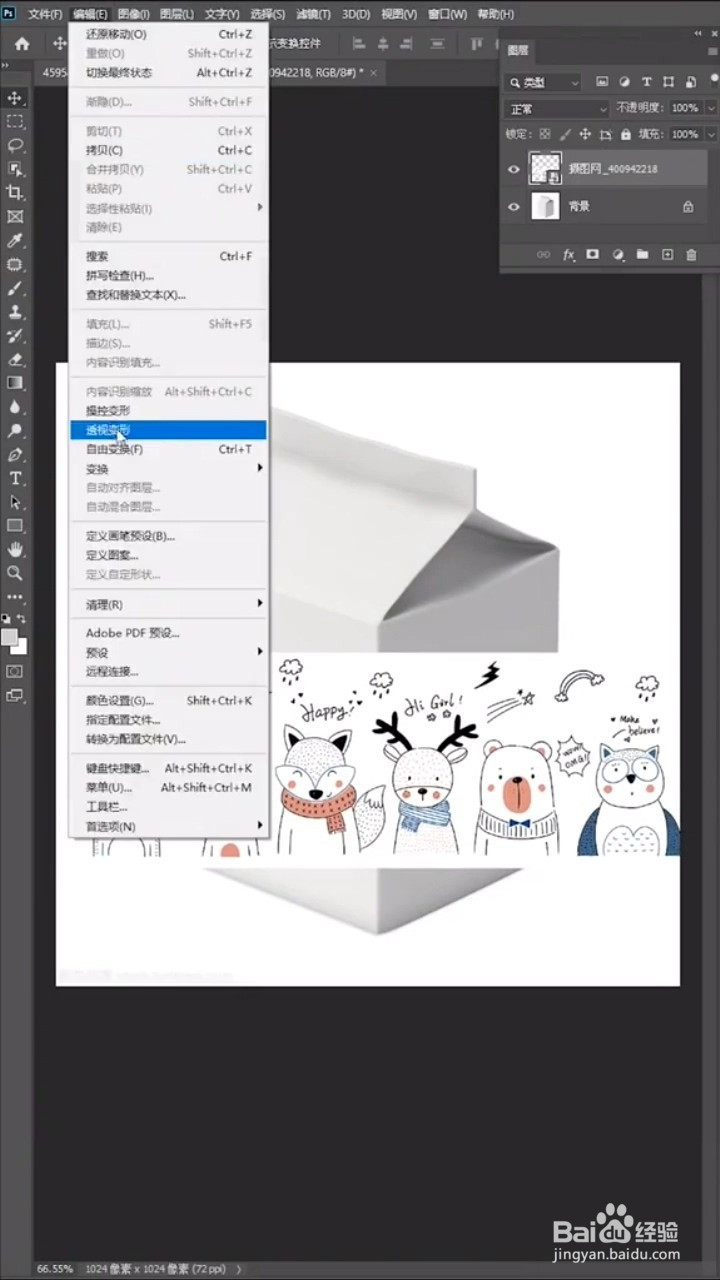Select the Rectangle shape tool

[15, 526]
